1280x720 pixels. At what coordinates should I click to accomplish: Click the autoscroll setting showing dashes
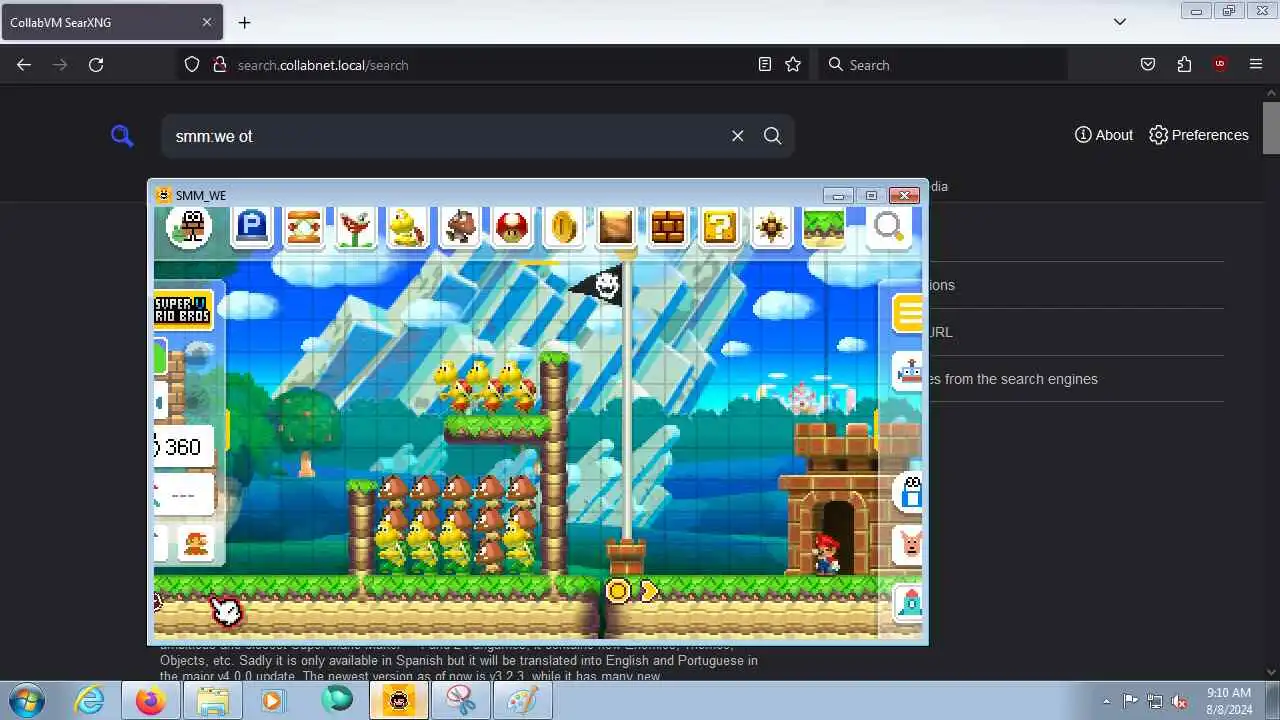(184, 495)
